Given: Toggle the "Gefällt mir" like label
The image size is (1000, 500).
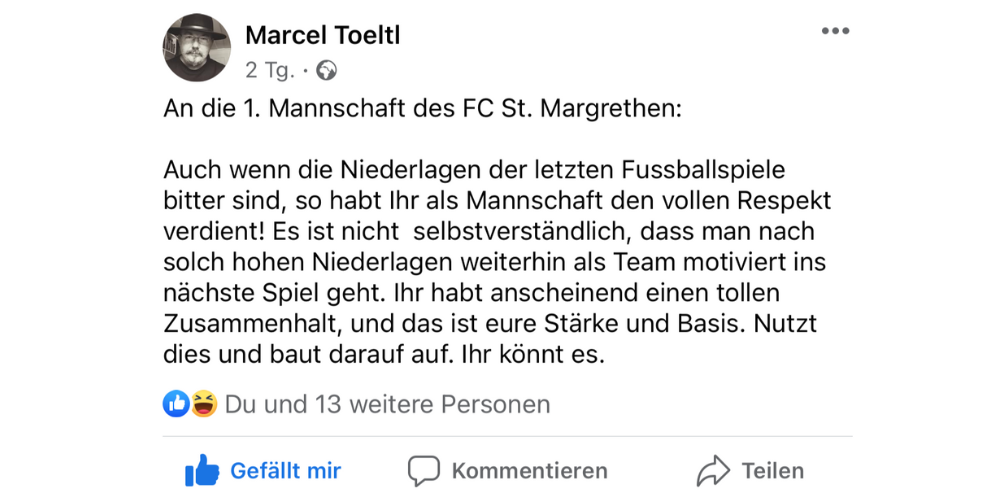Looking at the screenshot, I should [x=285, y=471].
